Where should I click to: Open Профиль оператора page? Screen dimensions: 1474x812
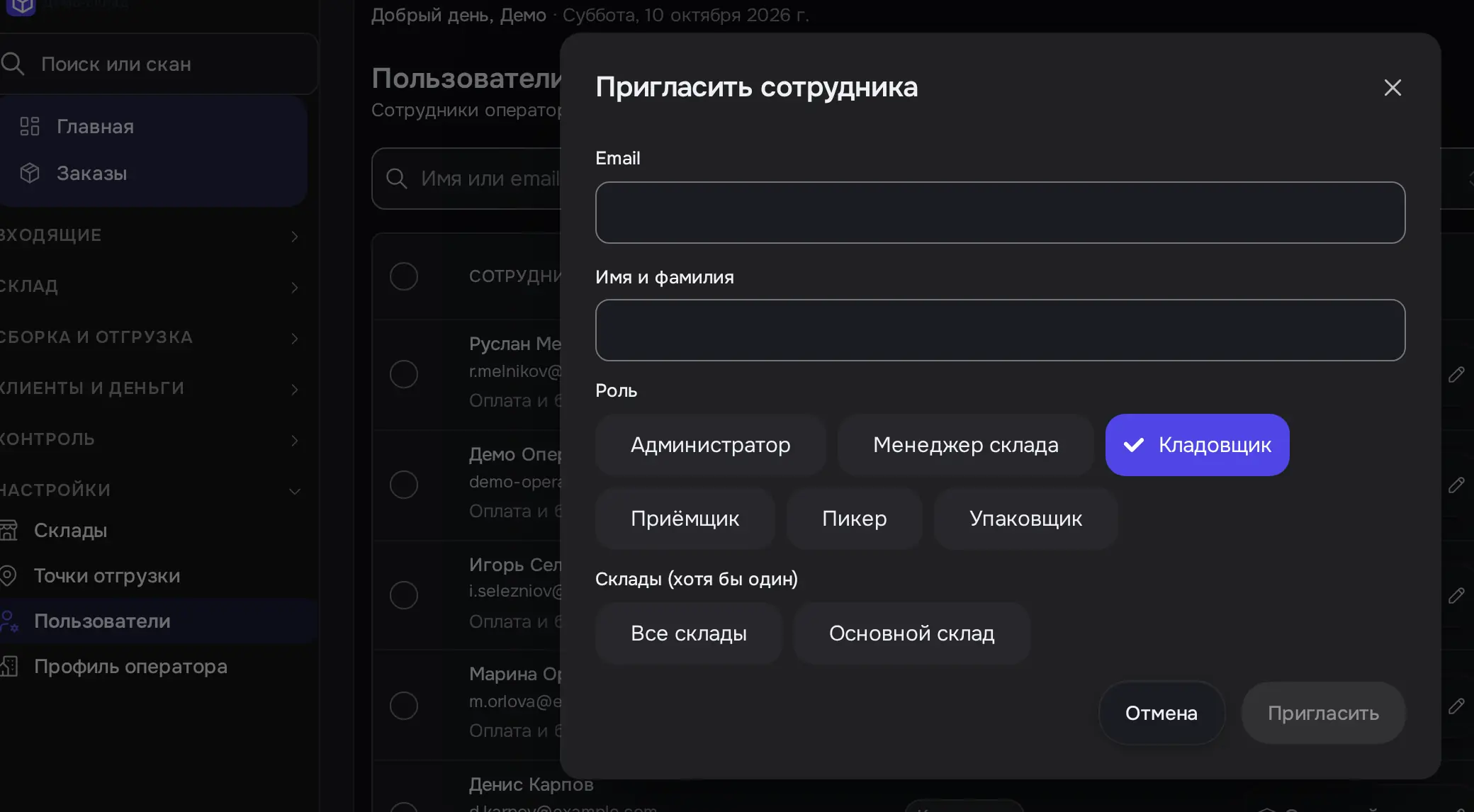(159, 667)
